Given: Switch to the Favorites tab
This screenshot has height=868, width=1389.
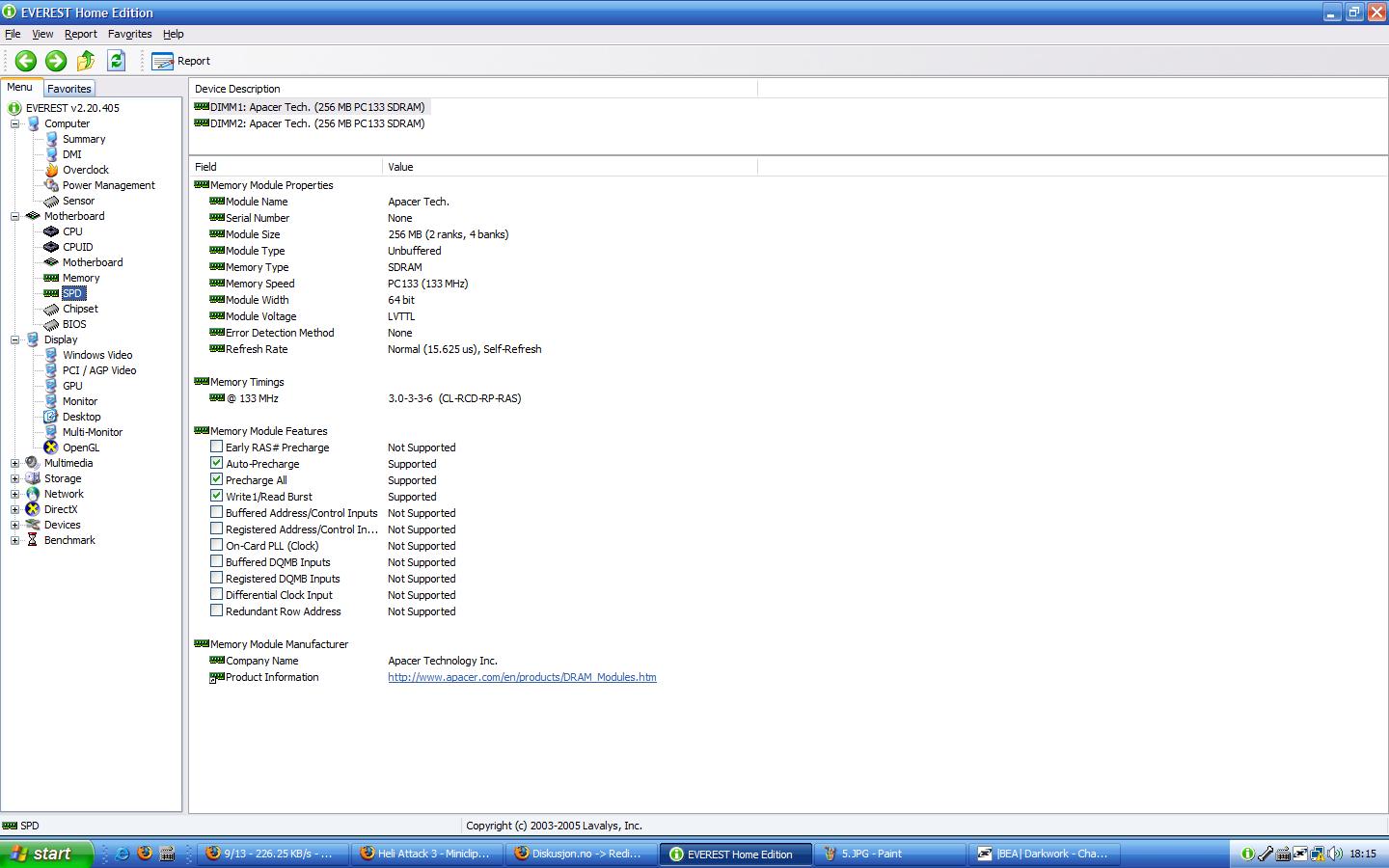Looking at the screenshot, I should 69,88.
